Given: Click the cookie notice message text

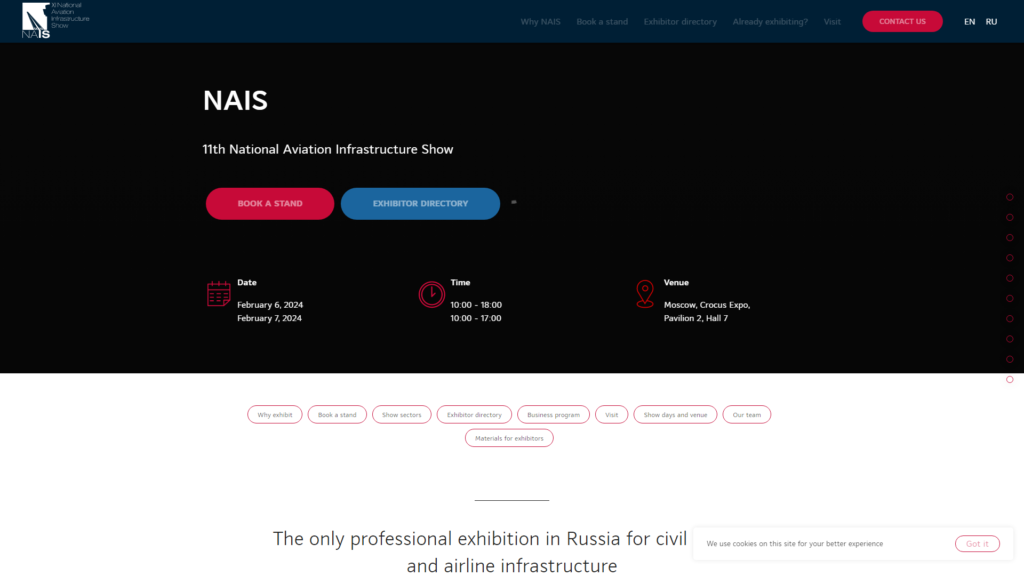Looking at the screenshot, I should click(x=794, y=543).
